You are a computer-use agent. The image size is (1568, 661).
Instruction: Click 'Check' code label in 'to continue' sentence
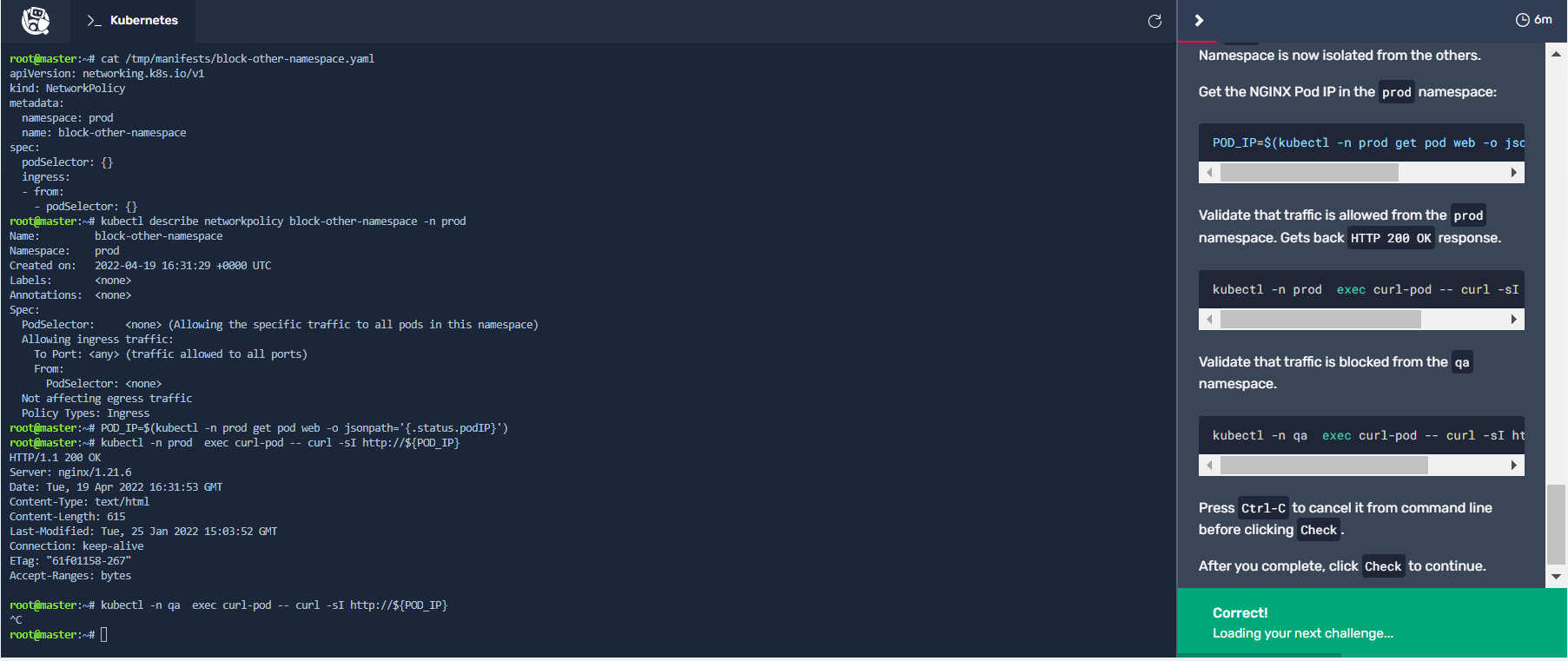click(x=1383, y=566)
